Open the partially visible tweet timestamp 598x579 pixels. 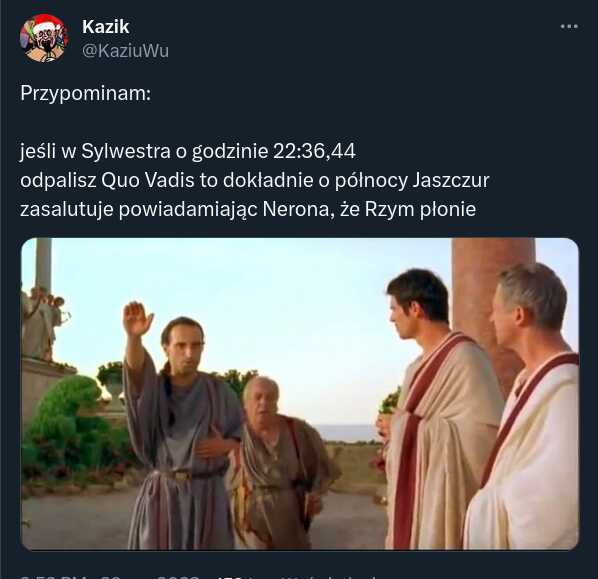point(110,577)
